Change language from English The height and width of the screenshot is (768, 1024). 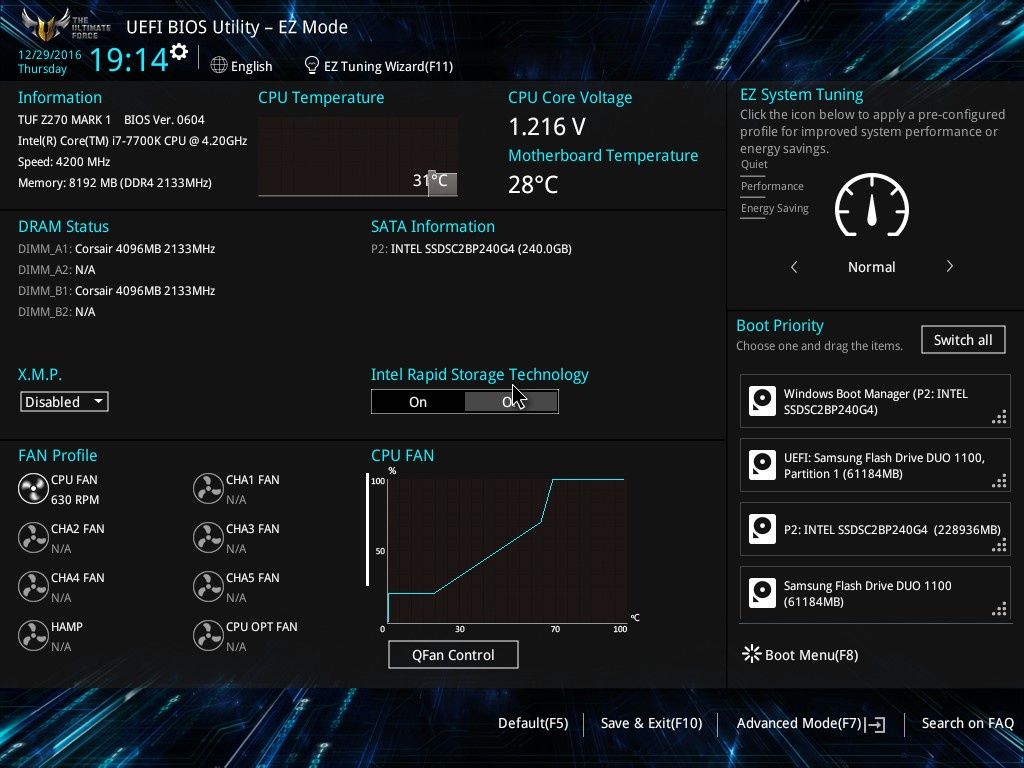(251, 66)
